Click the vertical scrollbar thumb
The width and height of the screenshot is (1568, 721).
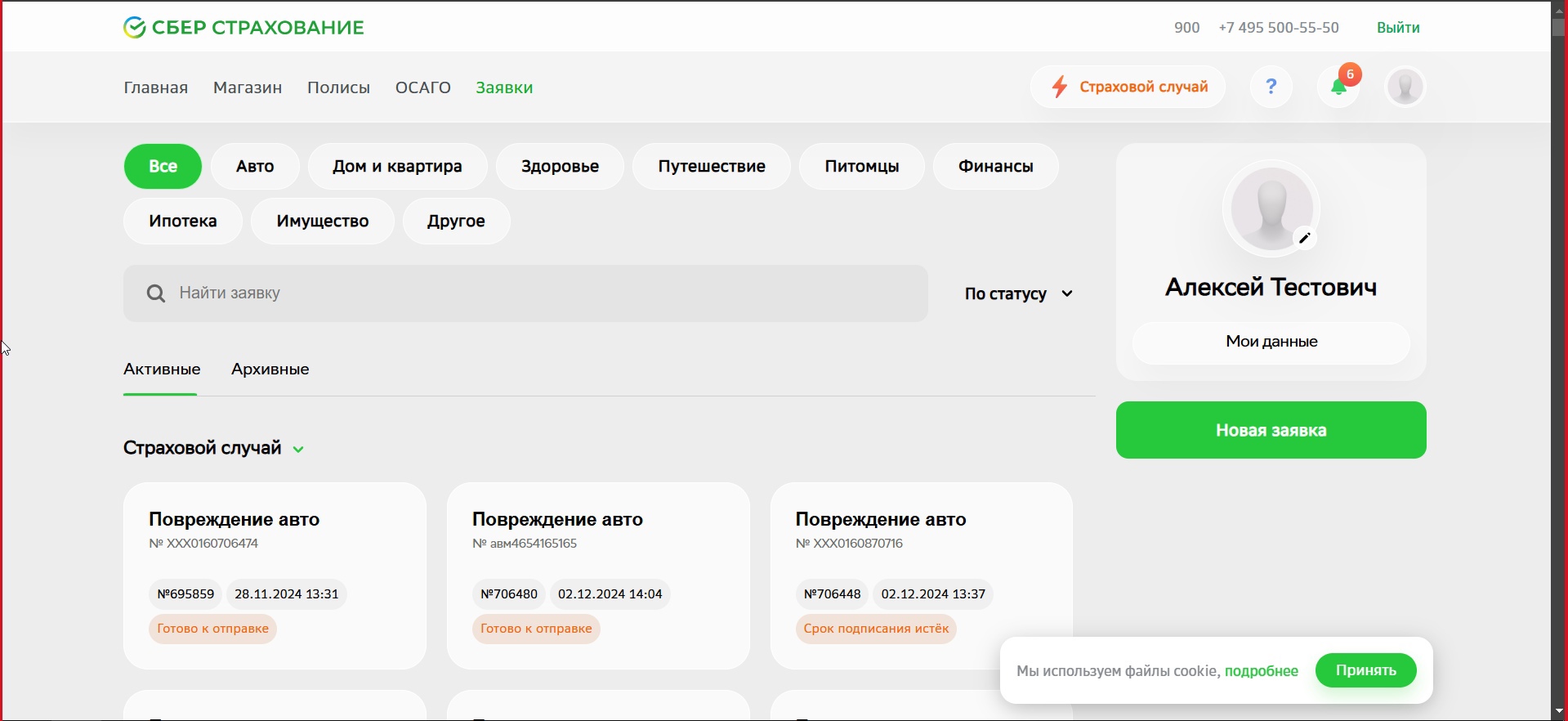[1559, 27]
